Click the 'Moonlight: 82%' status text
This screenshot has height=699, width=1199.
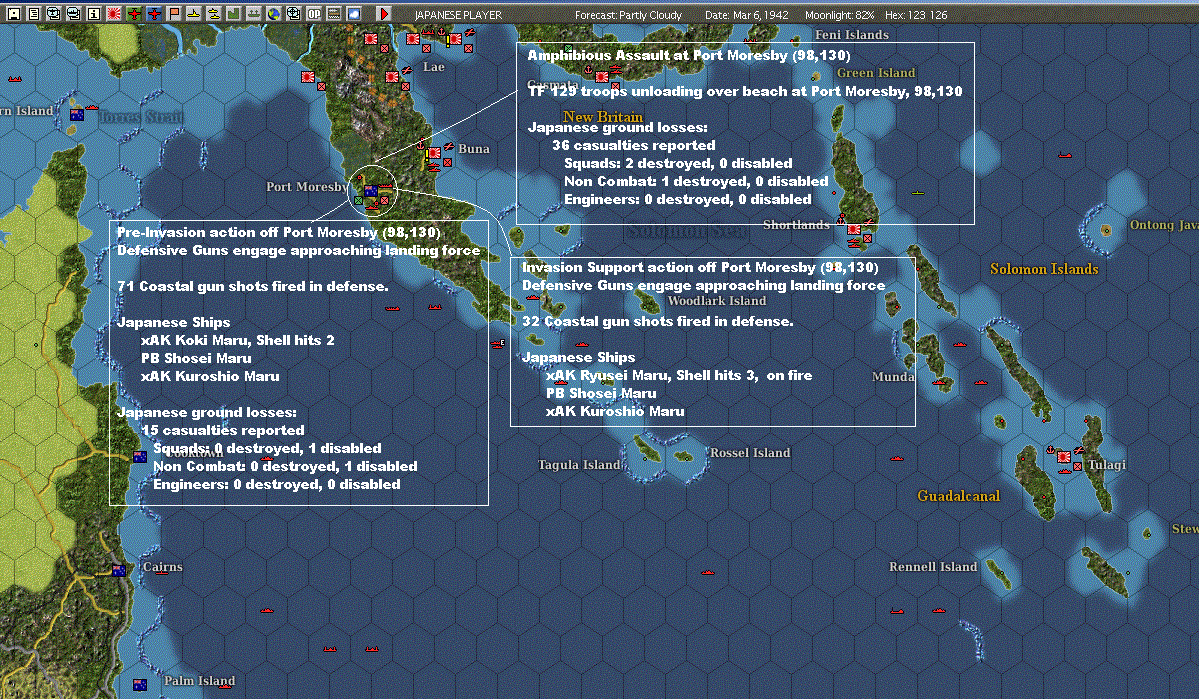(x=840, y=15)
